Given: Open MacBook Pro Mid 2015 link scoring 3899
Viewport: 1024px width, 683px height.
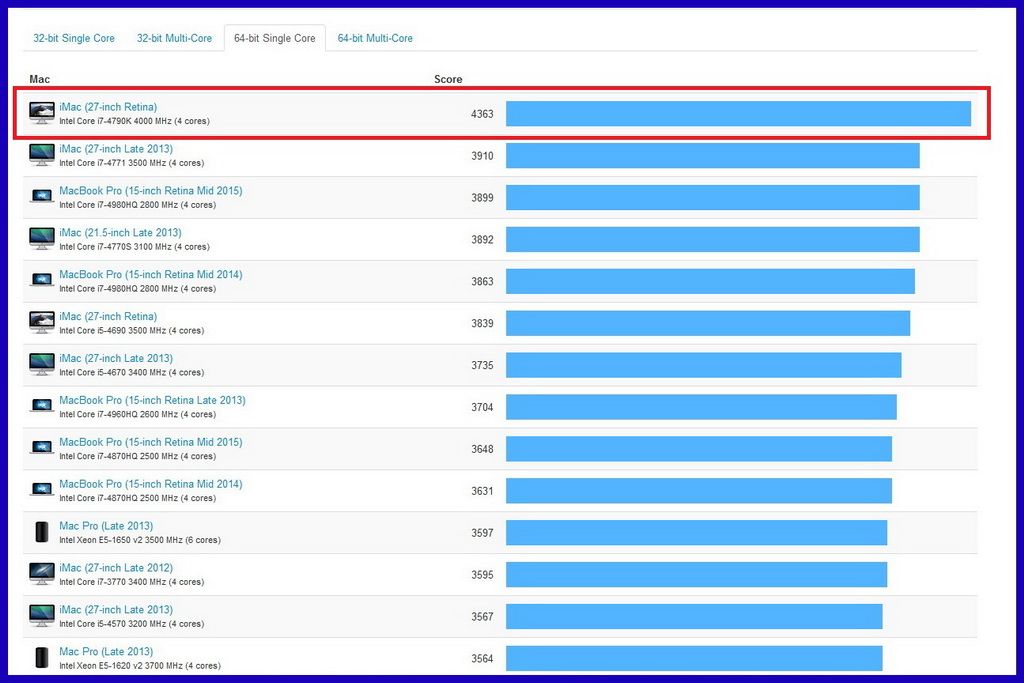Looking at the screenshot, I should tap(151, 191).
